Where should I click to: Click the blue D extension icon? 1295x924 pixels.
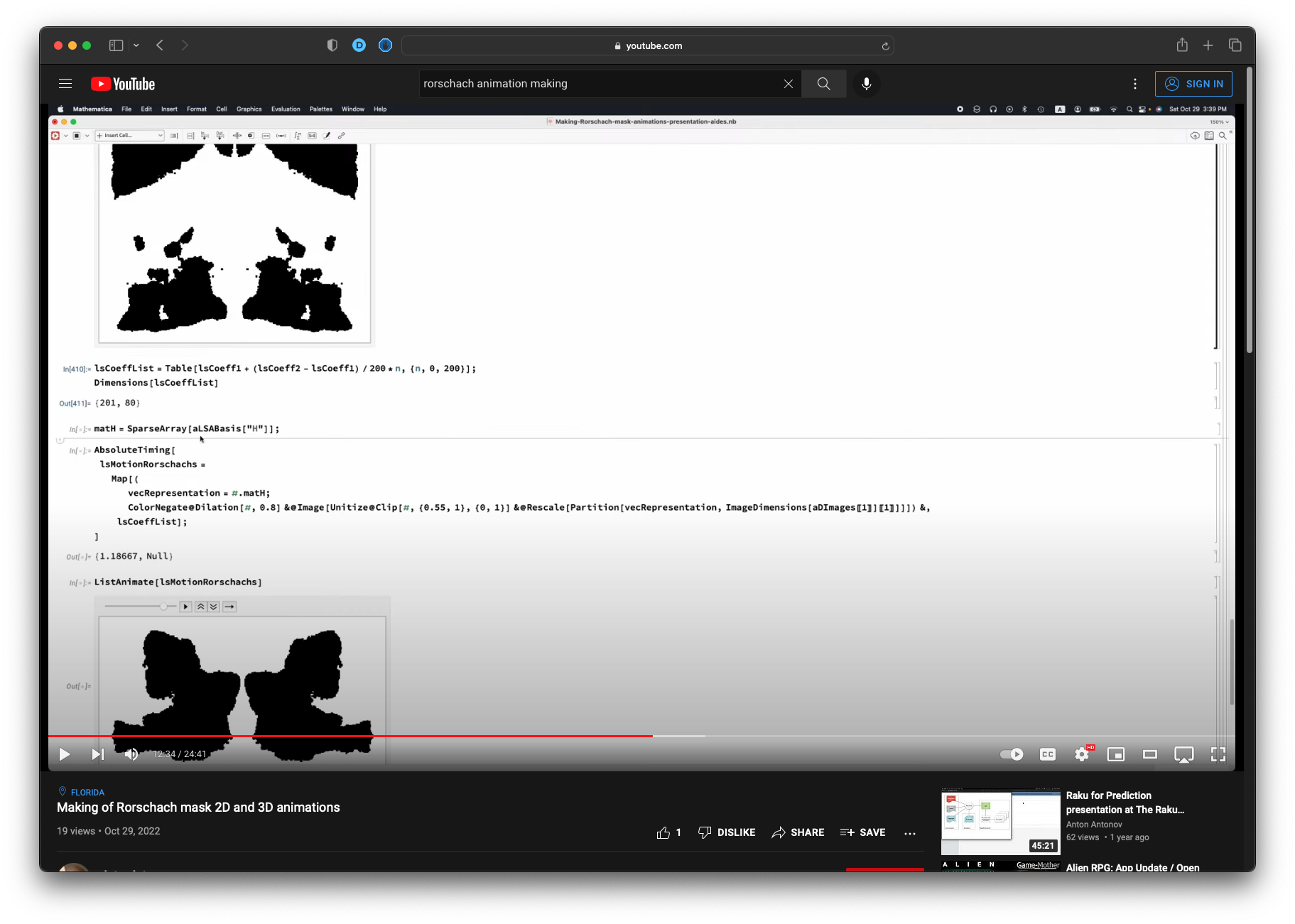(x=359, y=45)
